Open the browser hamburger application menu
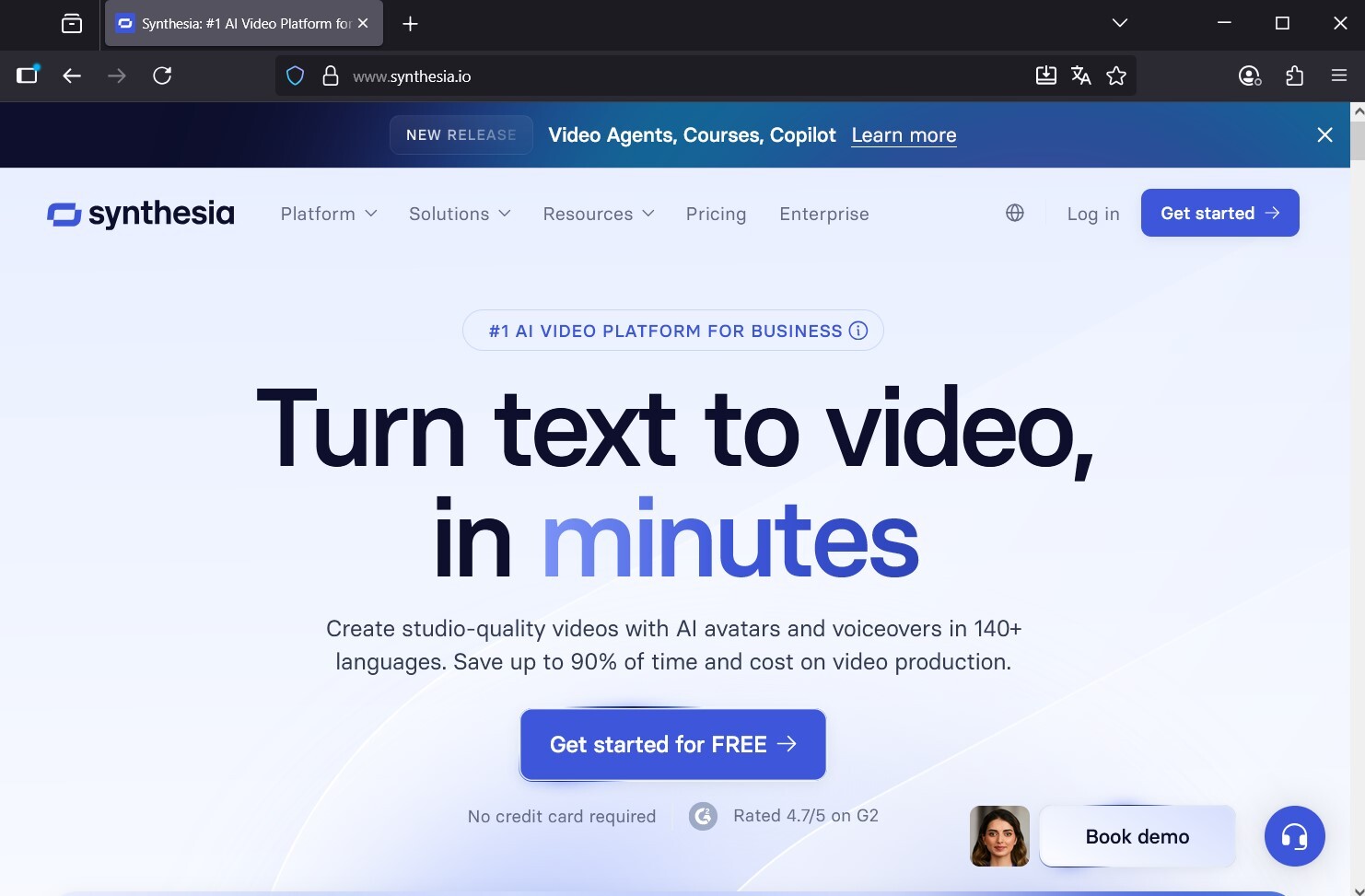This screenshot has height=896, width=1365. [1339, 76]
